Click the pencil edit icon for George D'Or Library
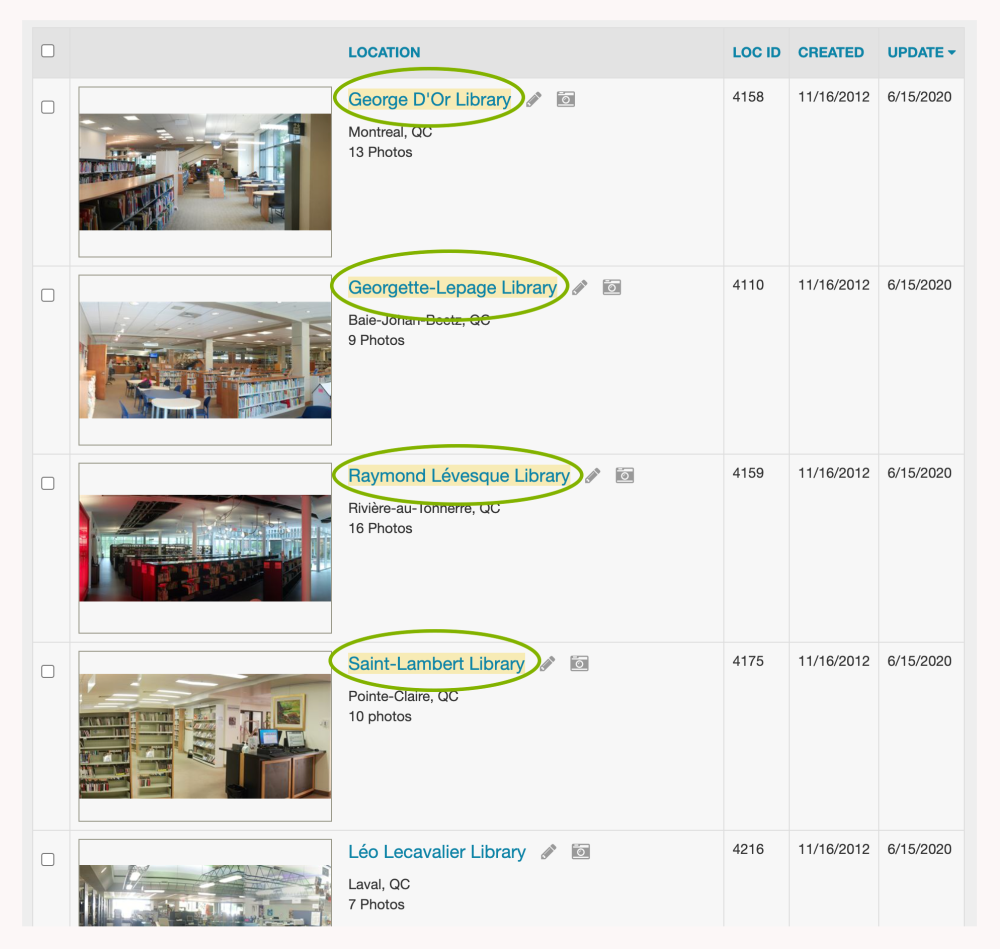1000x949 pixels. click(534, 99)
